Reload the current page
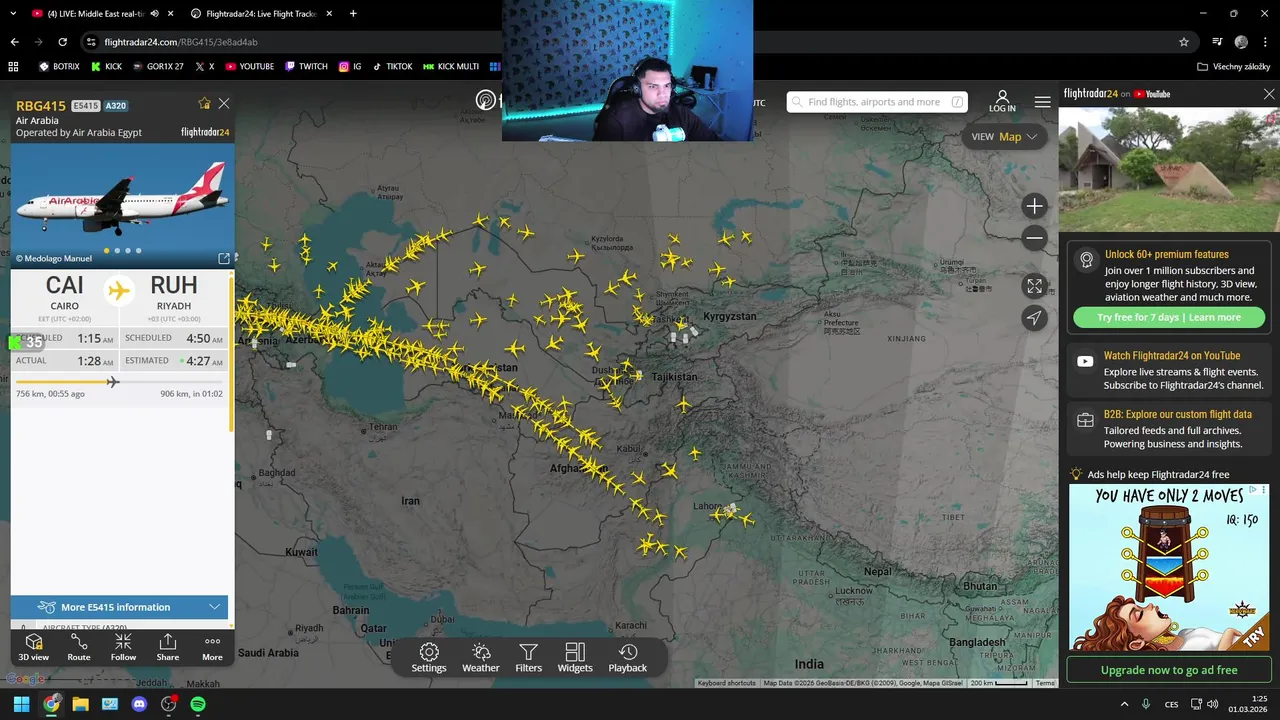The width and height of the screenshot is (1280, 720). pos(62,42)
